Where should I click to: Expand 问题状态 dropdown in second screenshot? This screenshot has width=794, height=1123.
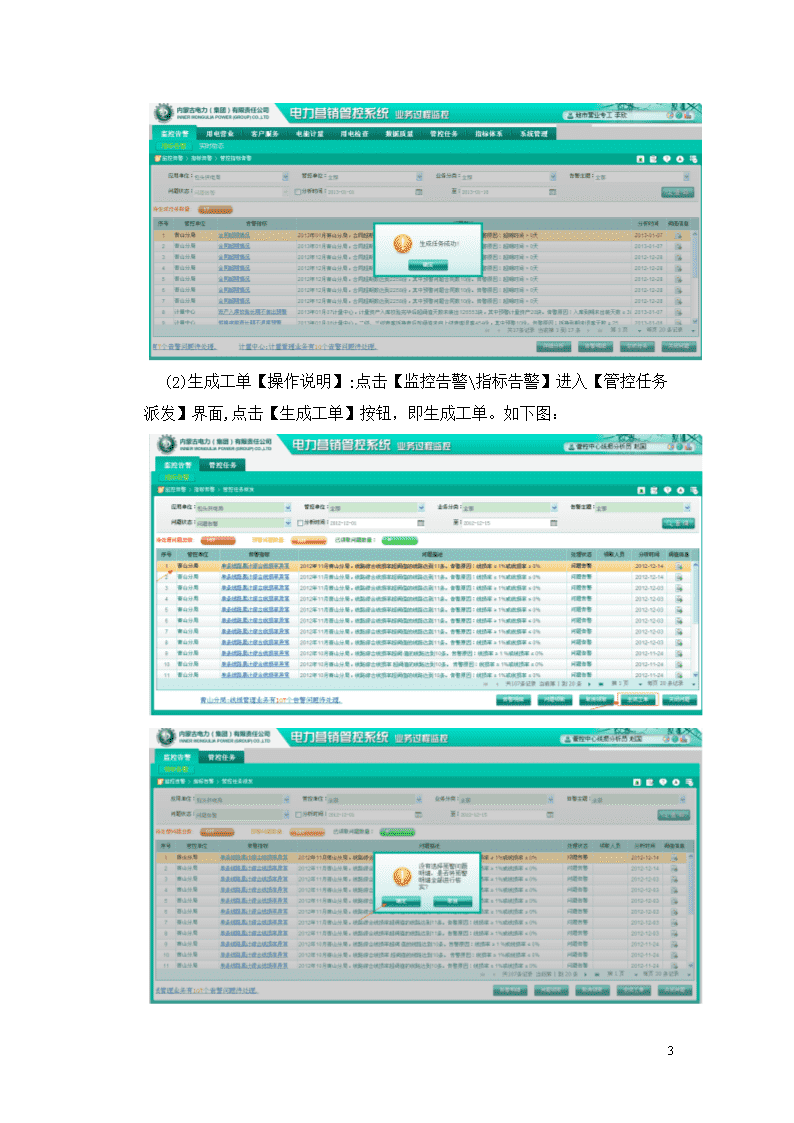(x=288, y=523)
